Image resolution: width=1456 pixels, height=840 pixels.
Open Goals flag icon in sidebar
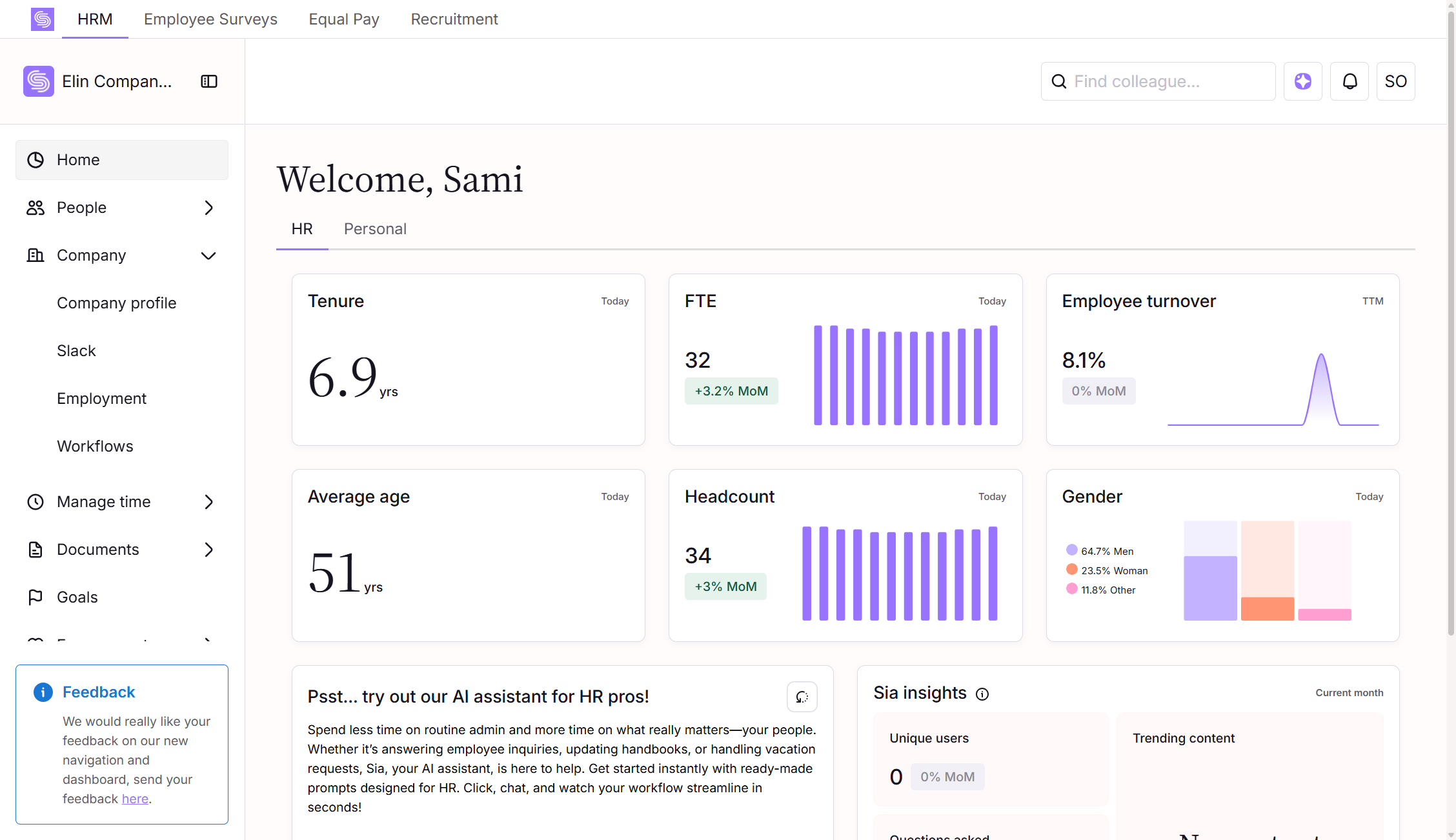tap(35, 597)
